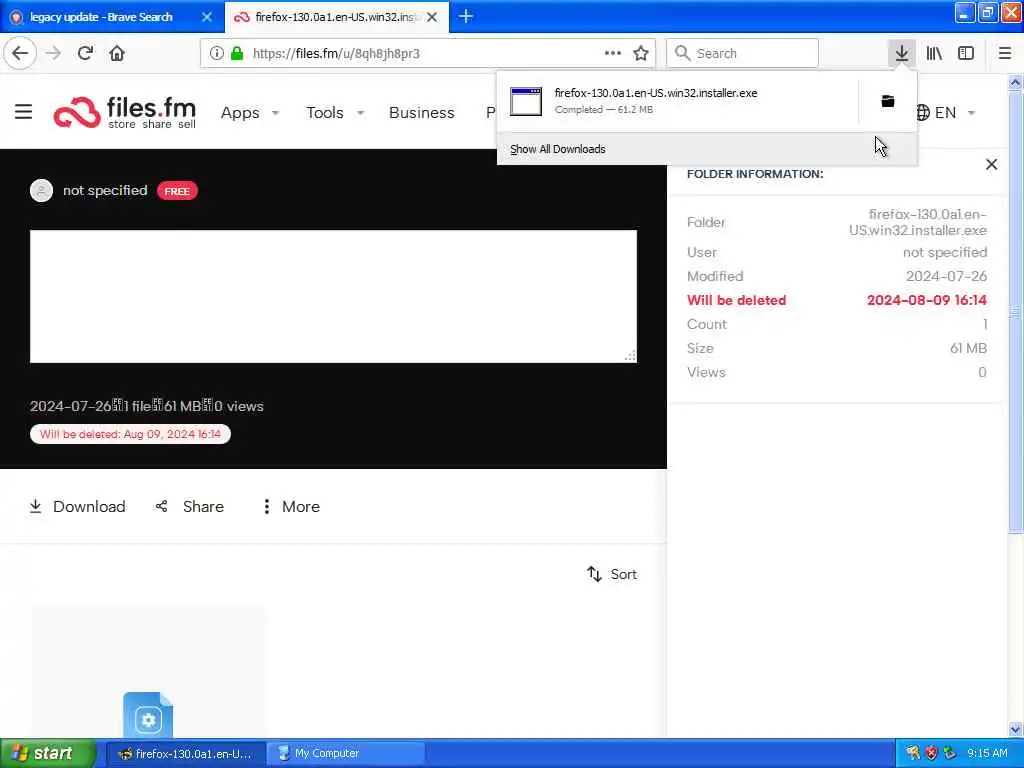
Task: Click the FOLDER INFORMATION heading
Action: tap(755, 174)
